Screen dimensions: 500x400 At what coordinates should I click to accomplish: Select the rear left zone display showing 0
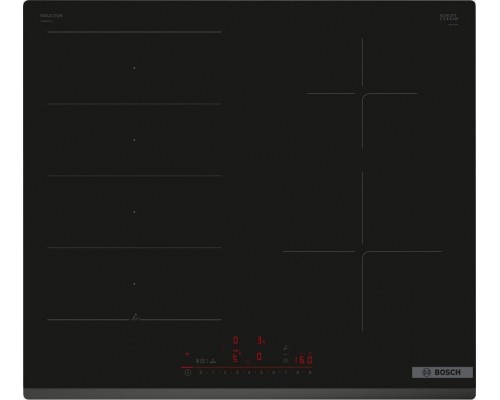click(x=236, y=340)
